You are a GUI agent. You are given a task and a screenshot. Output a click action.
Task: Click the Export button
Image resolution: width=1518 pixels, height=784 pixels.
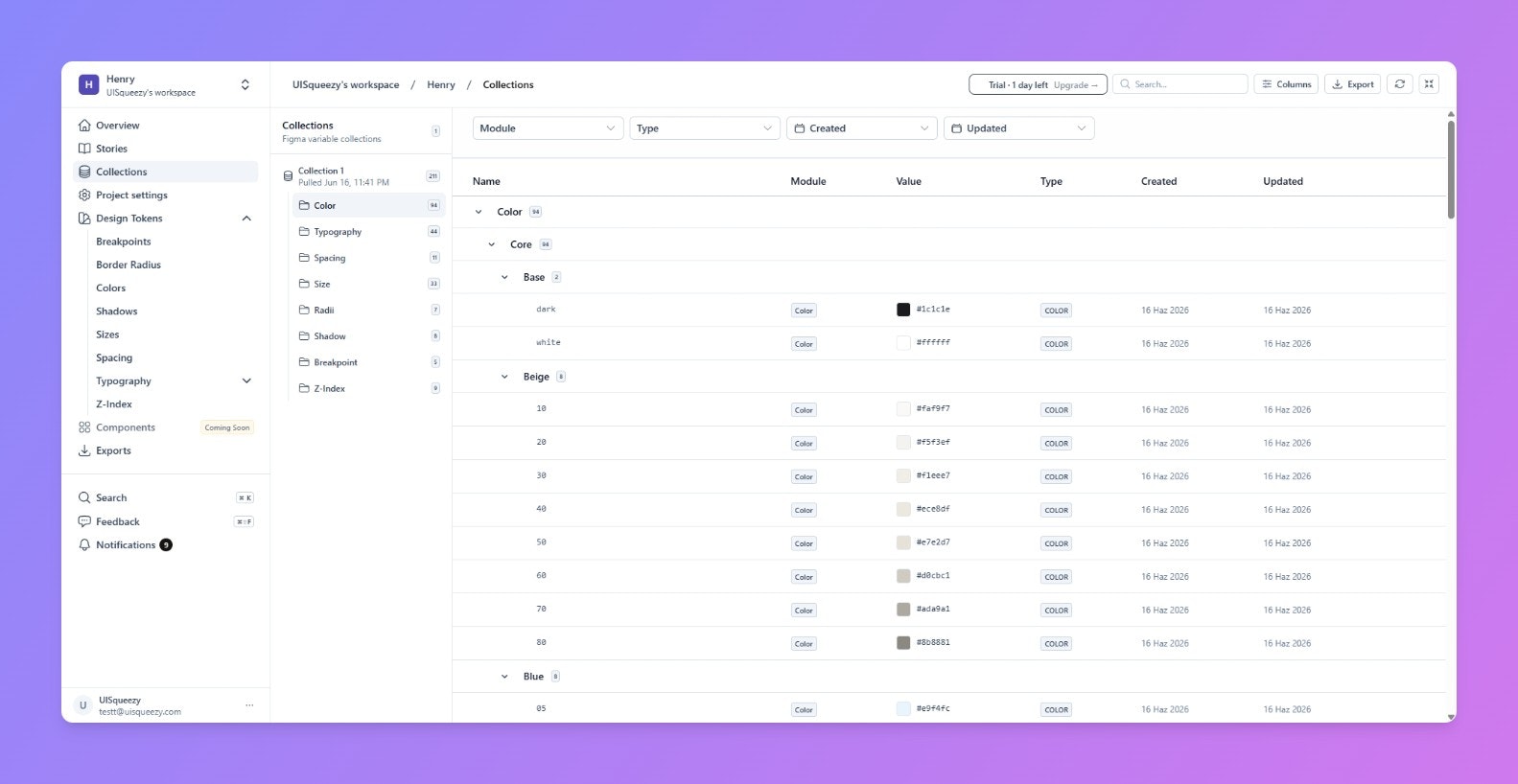pyautogui.click(x=1352, y=84)
